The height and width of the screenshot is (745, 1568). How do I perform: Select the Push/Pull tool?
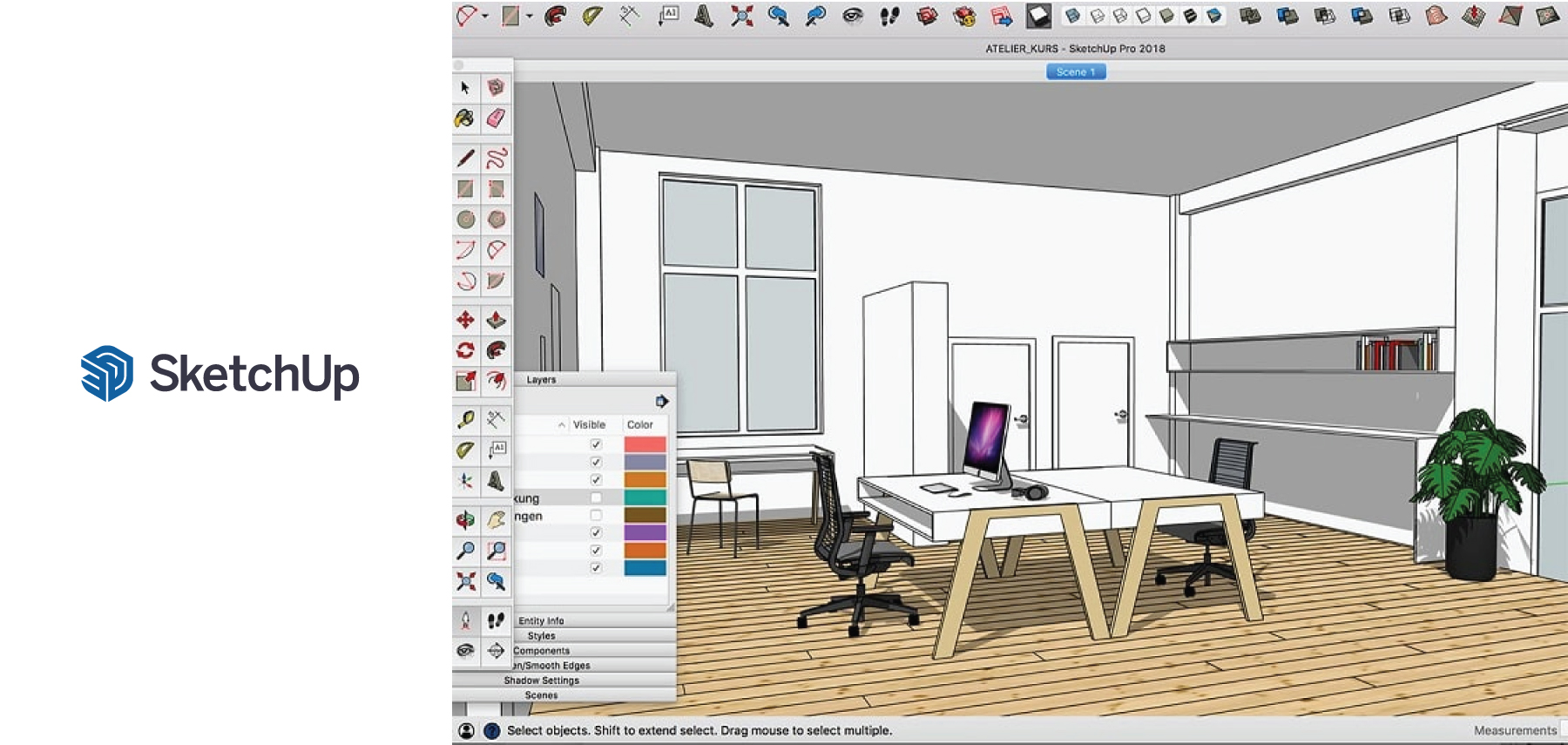496,320
